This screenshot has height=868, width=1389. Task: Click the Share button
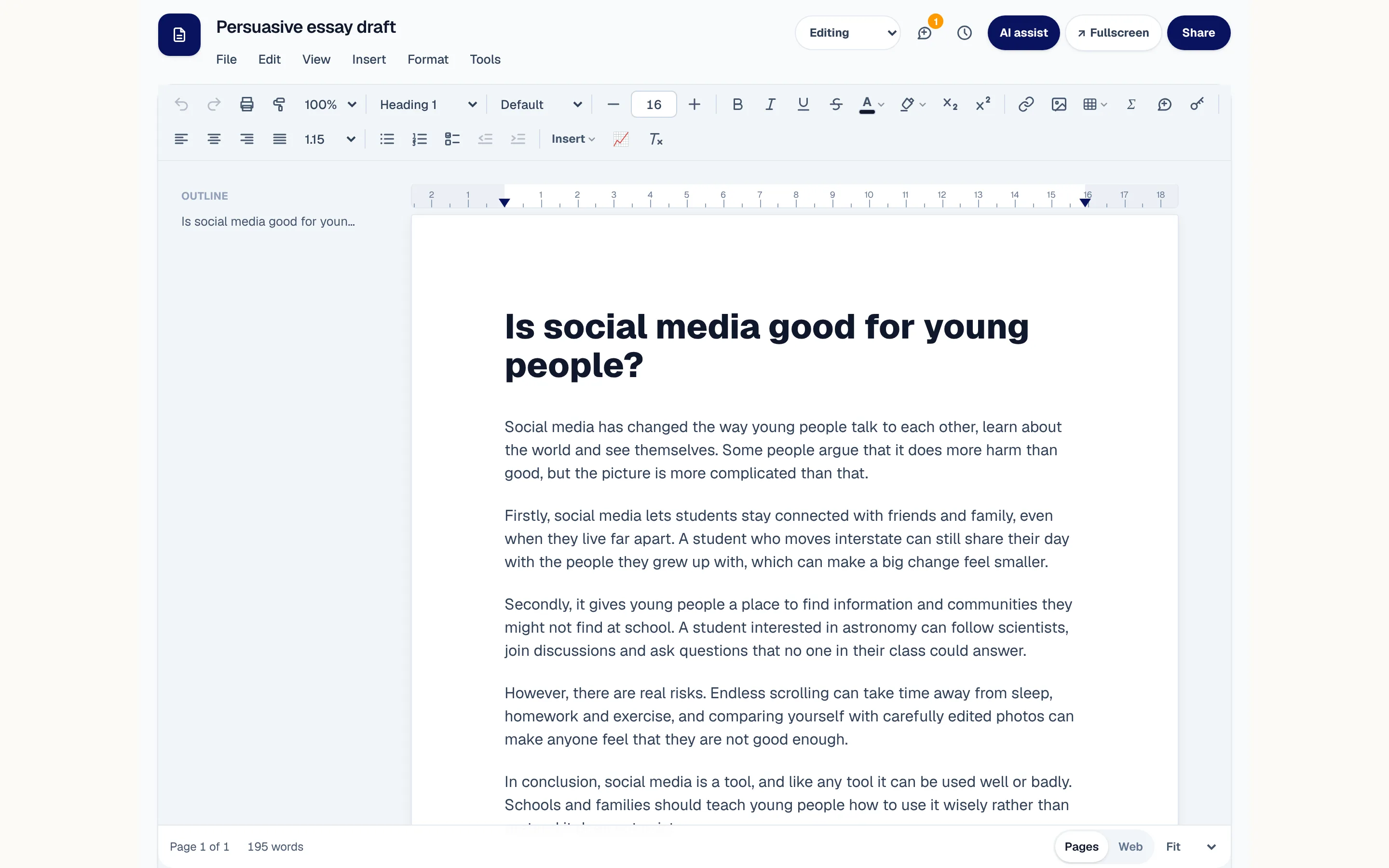pyautogui.click(x=1198, y=33)
